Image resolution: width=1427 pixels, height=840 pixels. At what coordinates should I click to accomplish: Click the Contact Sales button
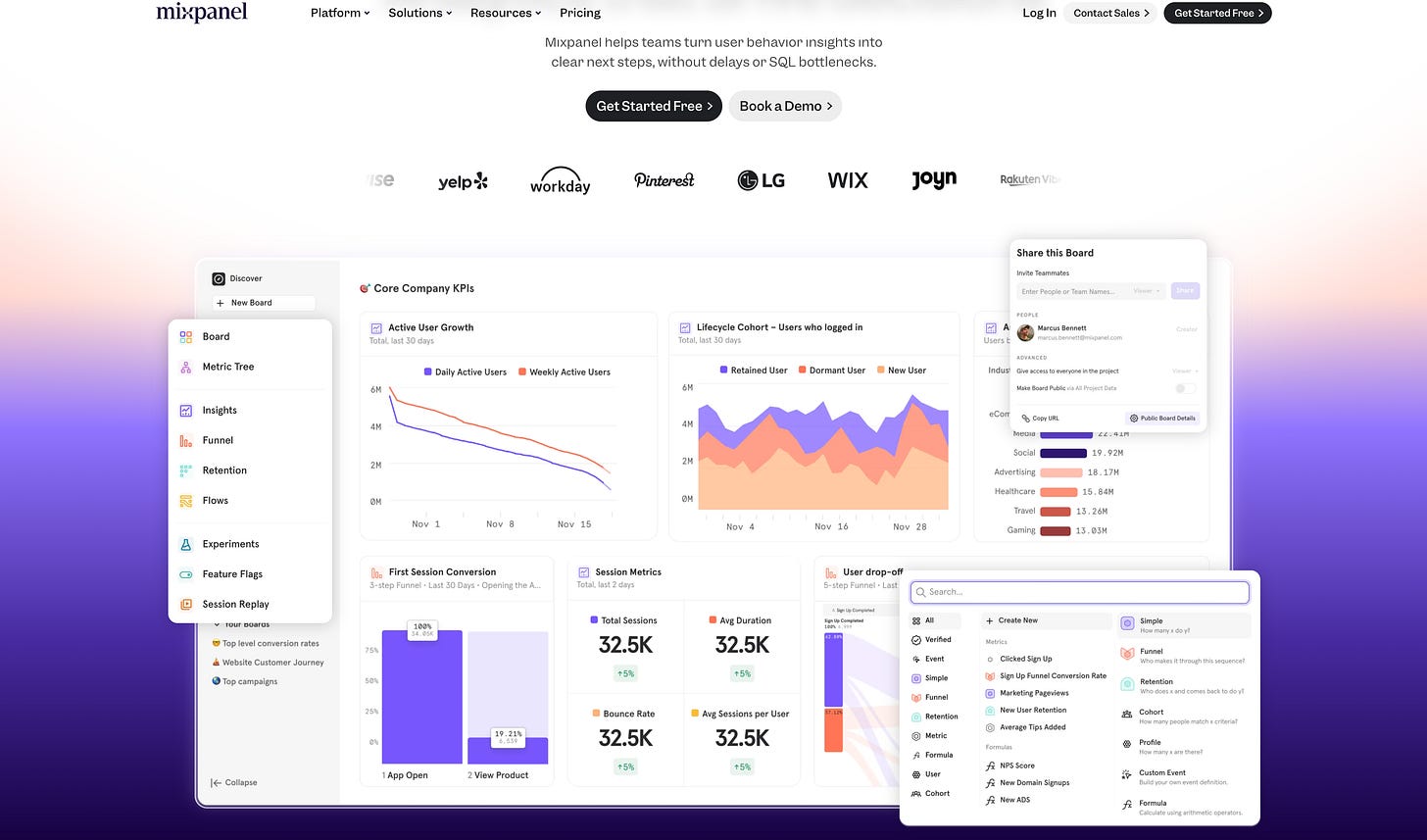click(x=1110, y=13)
